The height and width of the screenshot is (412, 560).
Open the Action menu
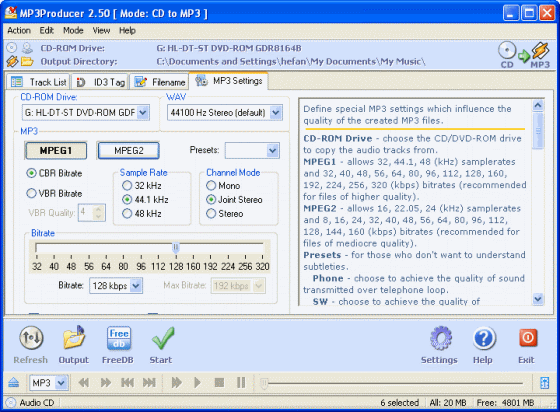click(x=19, y=30)
